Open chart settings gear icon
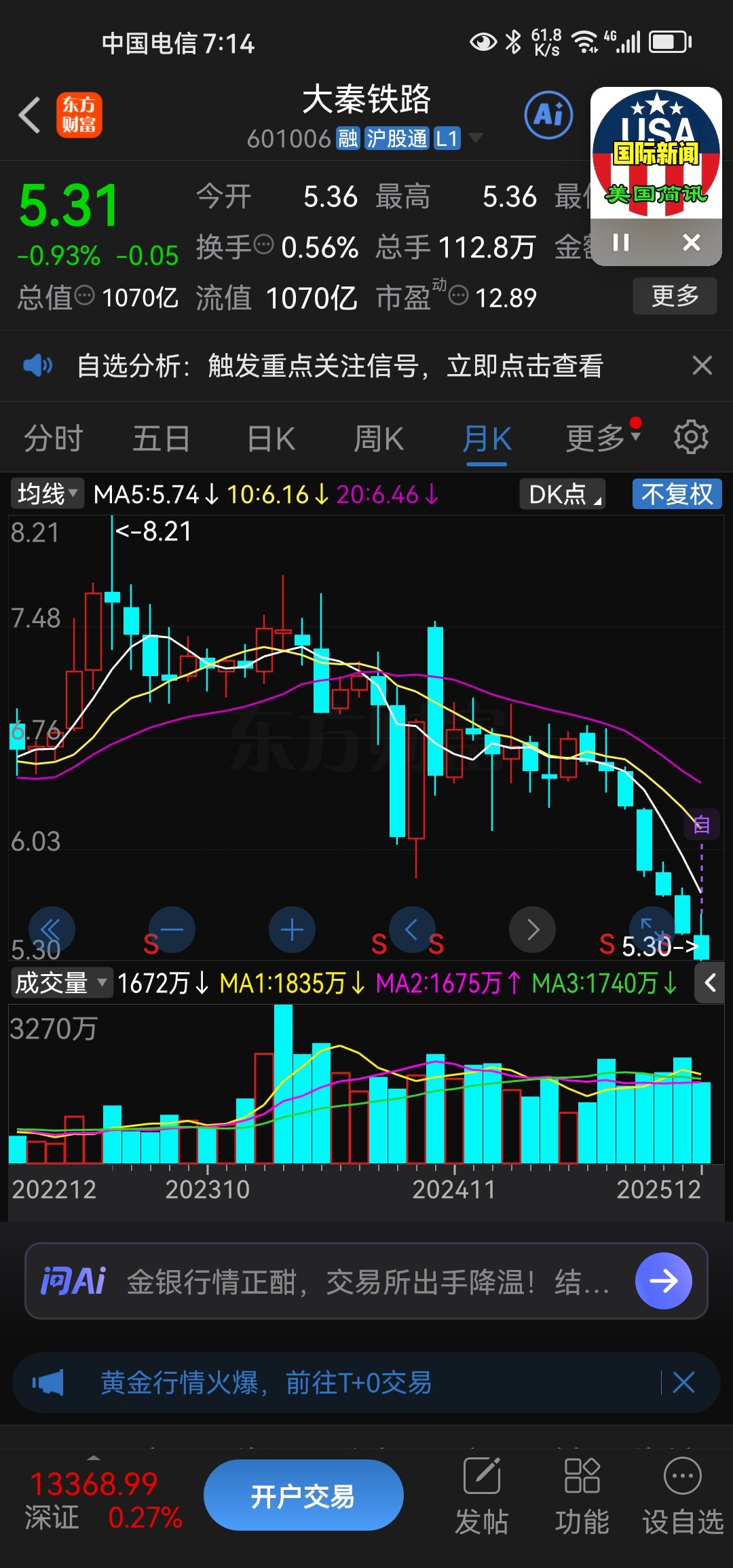The width and height of the screenshot is (733, 1568). (691, 437)
